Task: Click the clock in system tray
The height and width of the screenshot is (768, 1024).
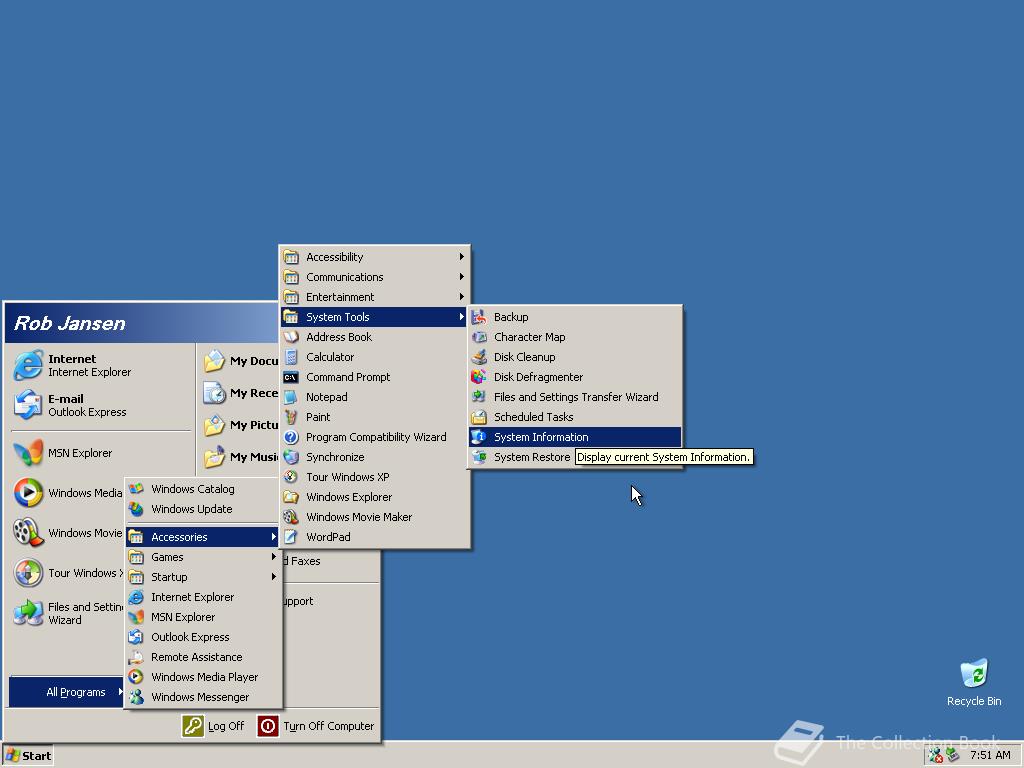Action: click(x=989, y=755)
